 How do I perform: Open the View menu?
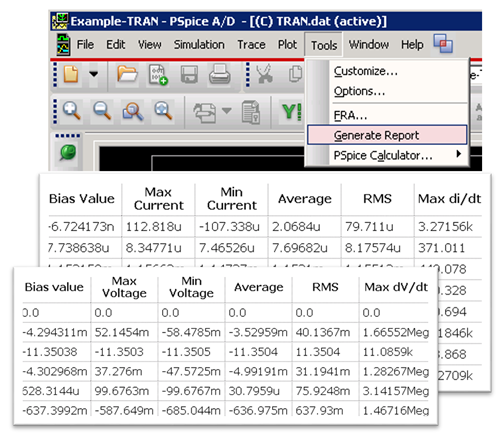pos(150,45)
